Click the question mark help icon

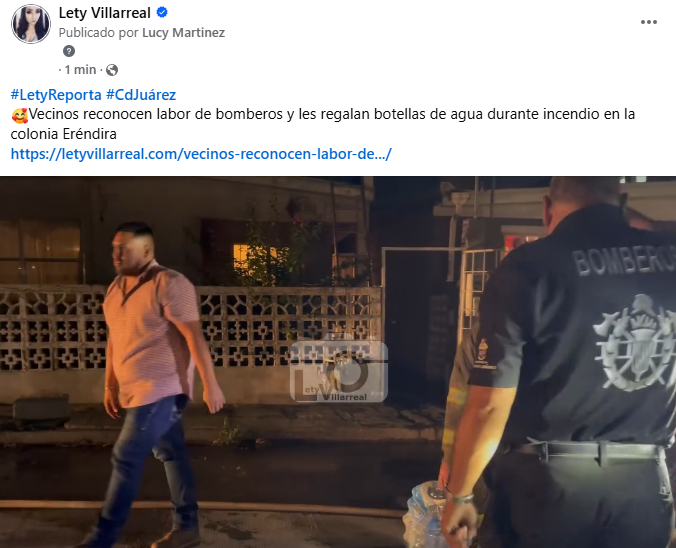coord(69,51)
